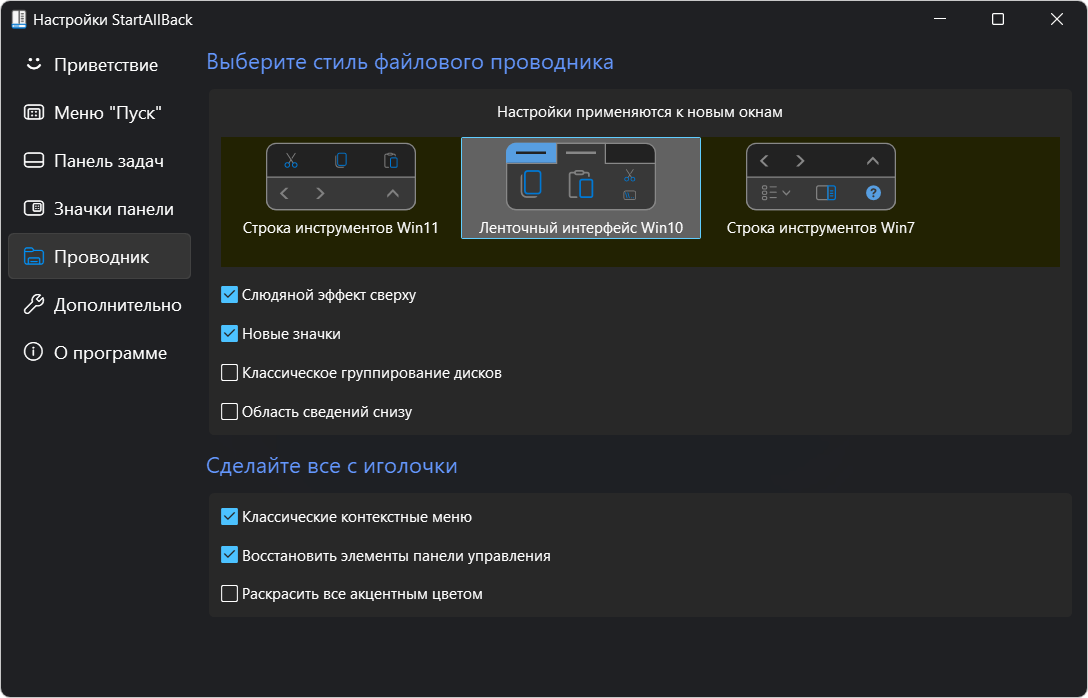This screenshot has height=698, width=1088.
Task: Click the StartAllBack app icon in title bar
Action: point(19,19)
